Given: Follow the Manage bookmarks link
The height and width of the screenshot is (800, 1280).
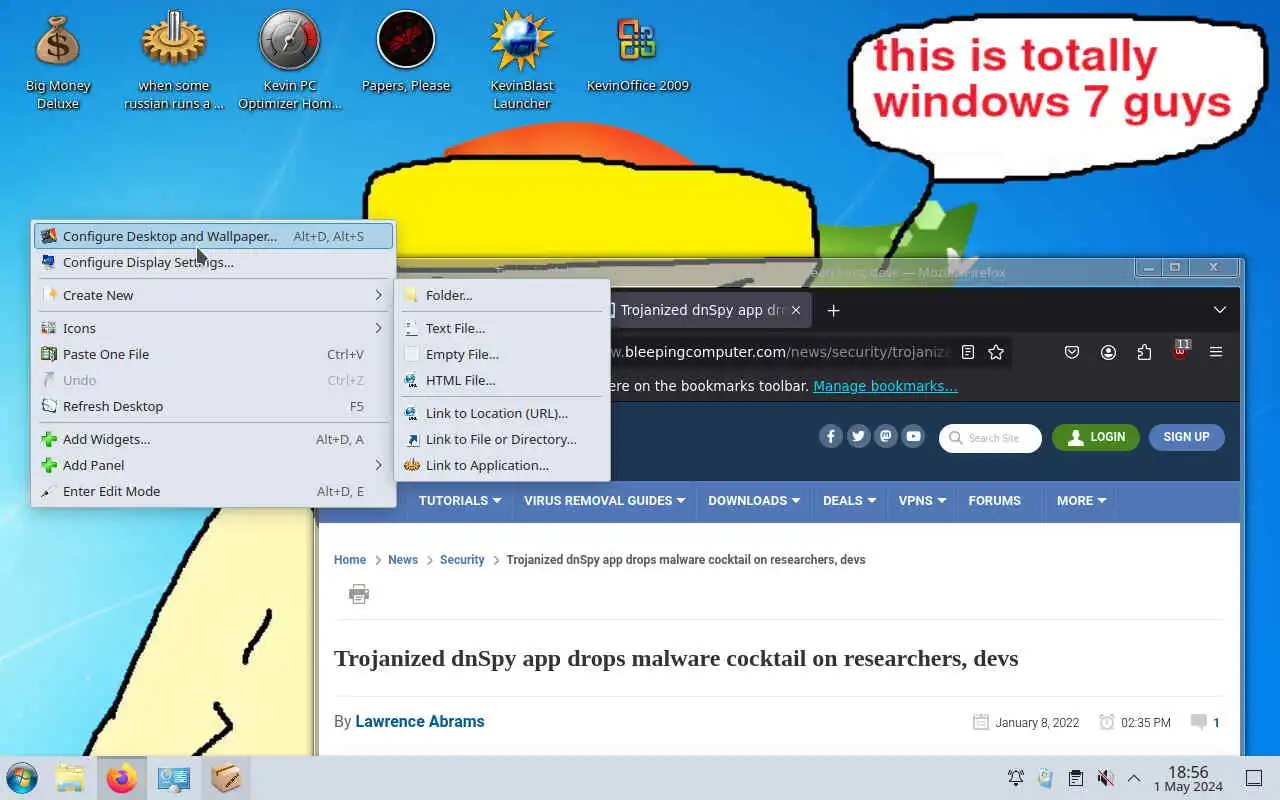Looking at the screenshot, I should pos(885,386).
